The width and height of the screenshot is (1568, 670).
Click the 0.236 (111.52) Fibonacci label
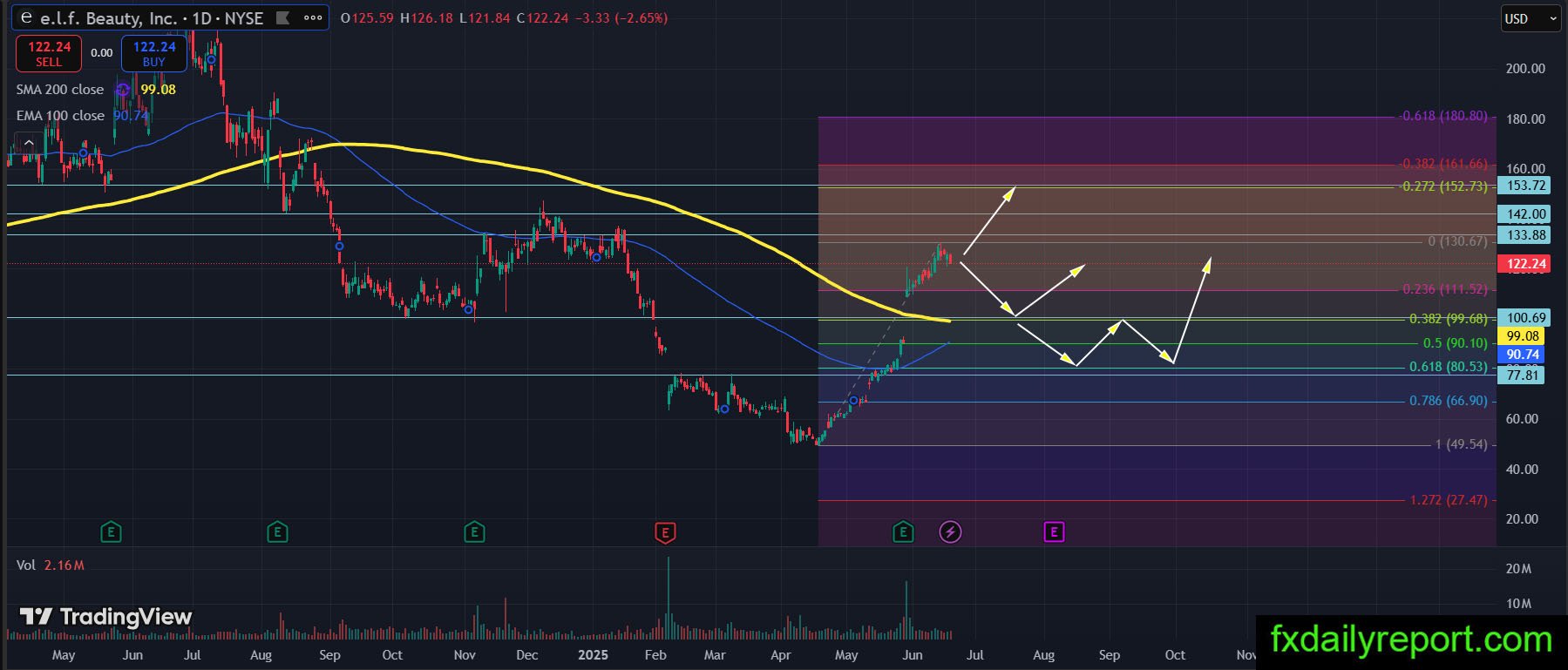(x=1445, y=289)
